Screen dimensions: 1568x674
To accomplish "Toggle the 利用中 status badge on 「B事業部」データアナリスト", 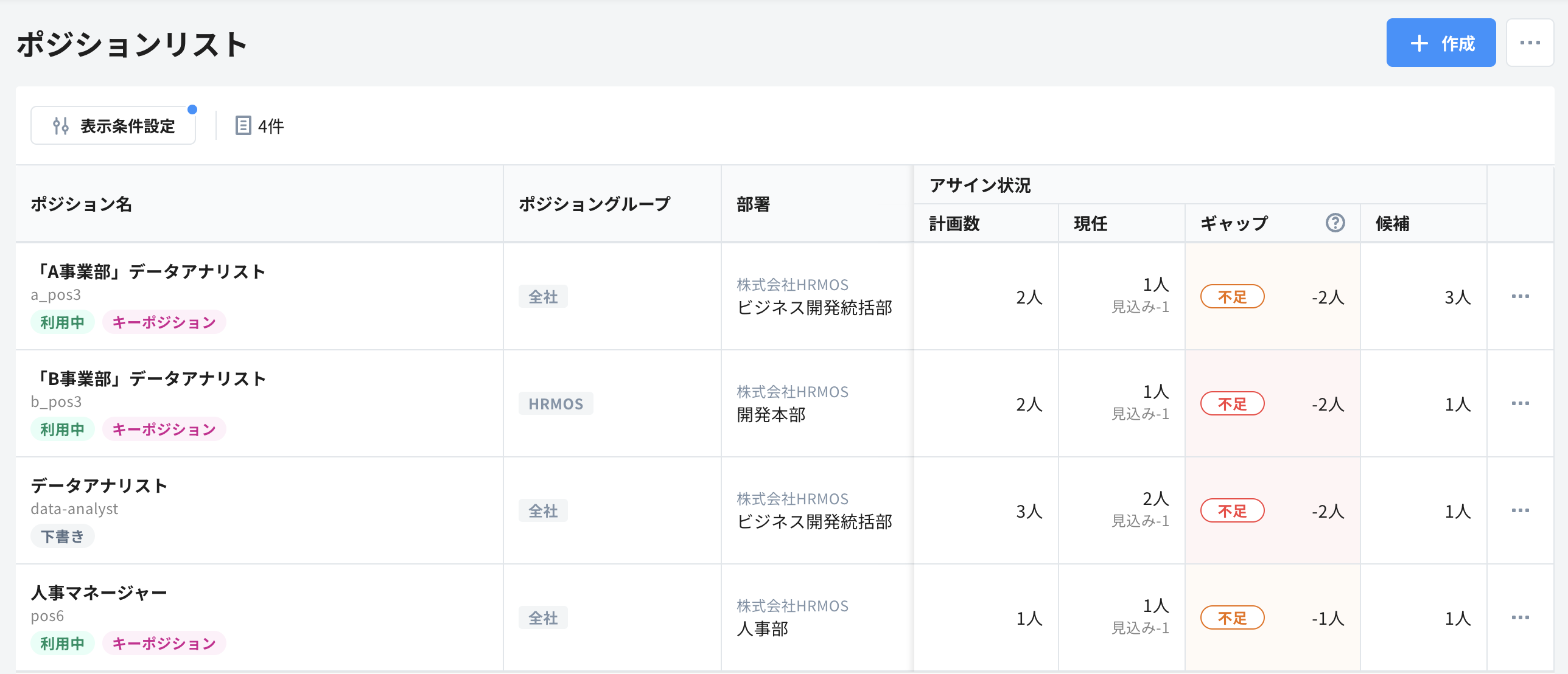I will [62, 429].
